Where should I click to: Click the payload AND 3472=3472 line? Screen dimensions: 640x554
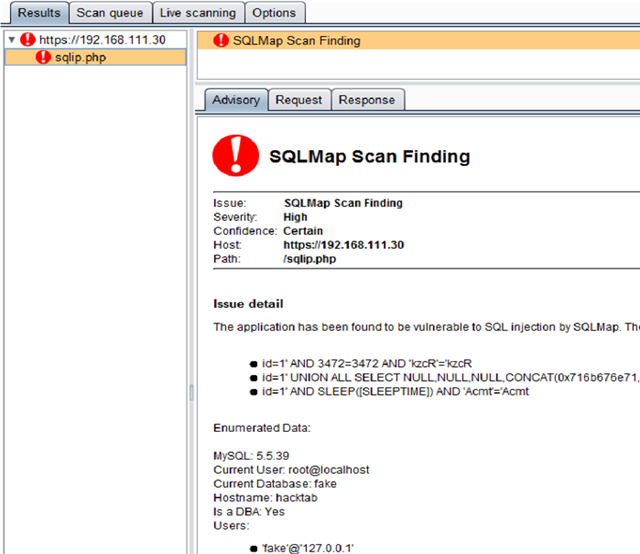pos(367,363)
